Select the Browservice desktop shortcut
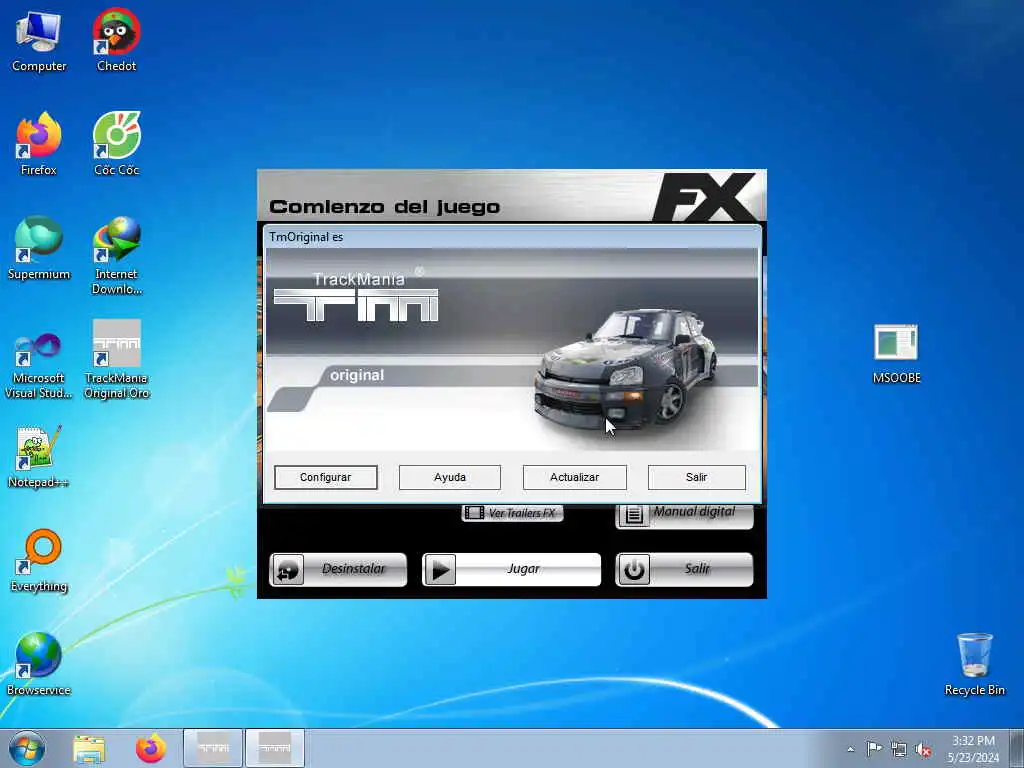 coord(39,665)
